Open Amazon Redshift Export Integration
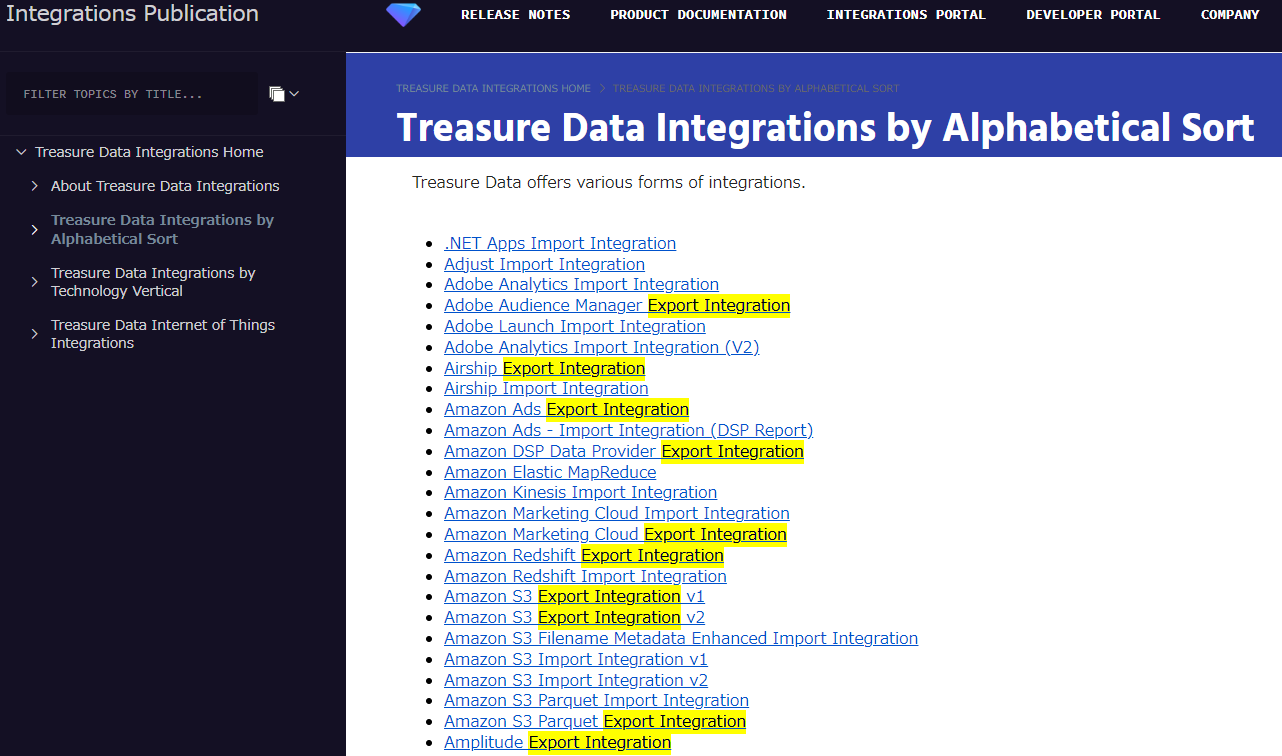The height and width of the screenshot is (756, 1282). tap(583, 554)
